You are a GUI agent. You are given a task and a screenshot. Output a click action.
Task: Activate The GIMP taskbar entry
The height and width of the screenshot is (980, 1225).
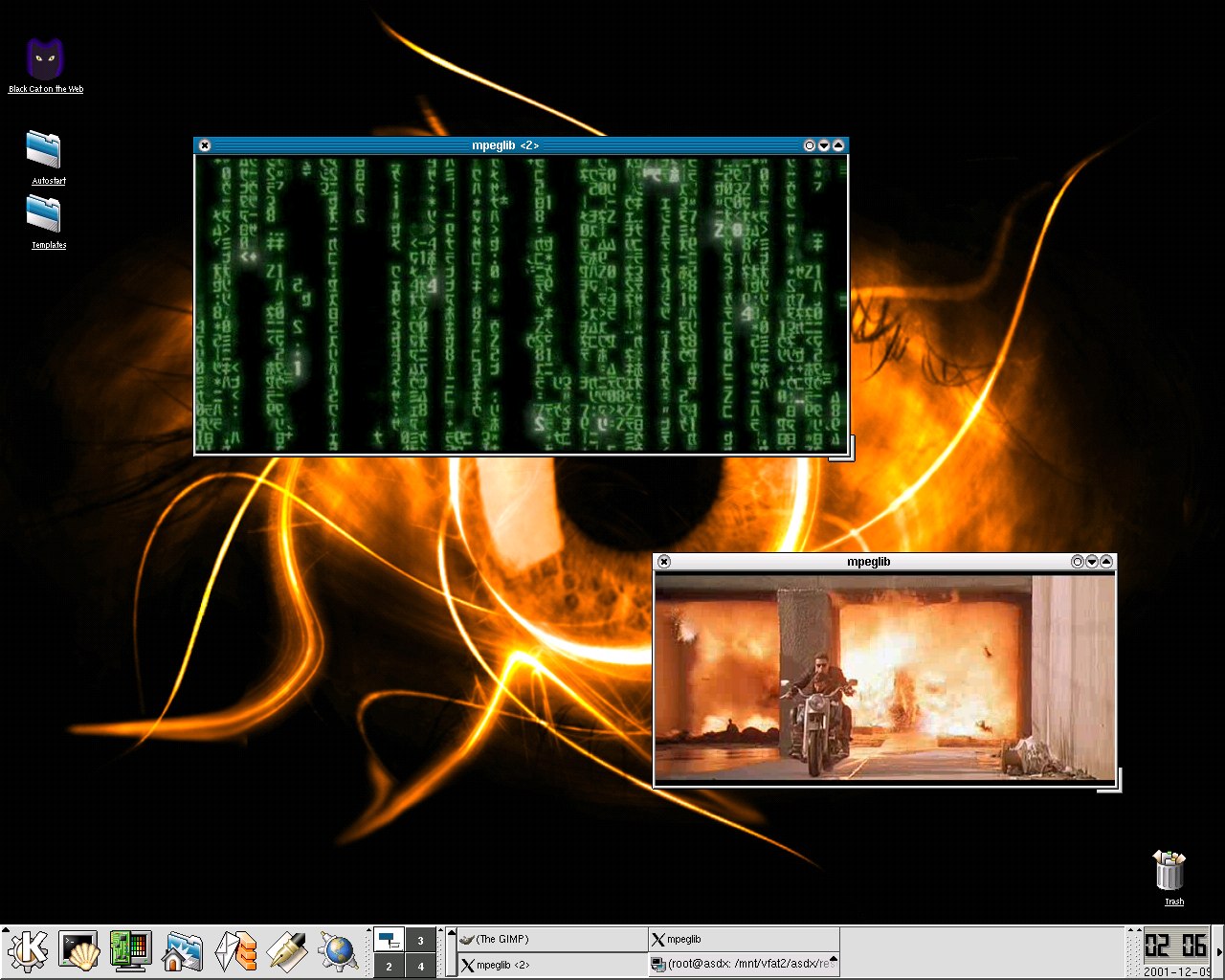click(552, 939)
